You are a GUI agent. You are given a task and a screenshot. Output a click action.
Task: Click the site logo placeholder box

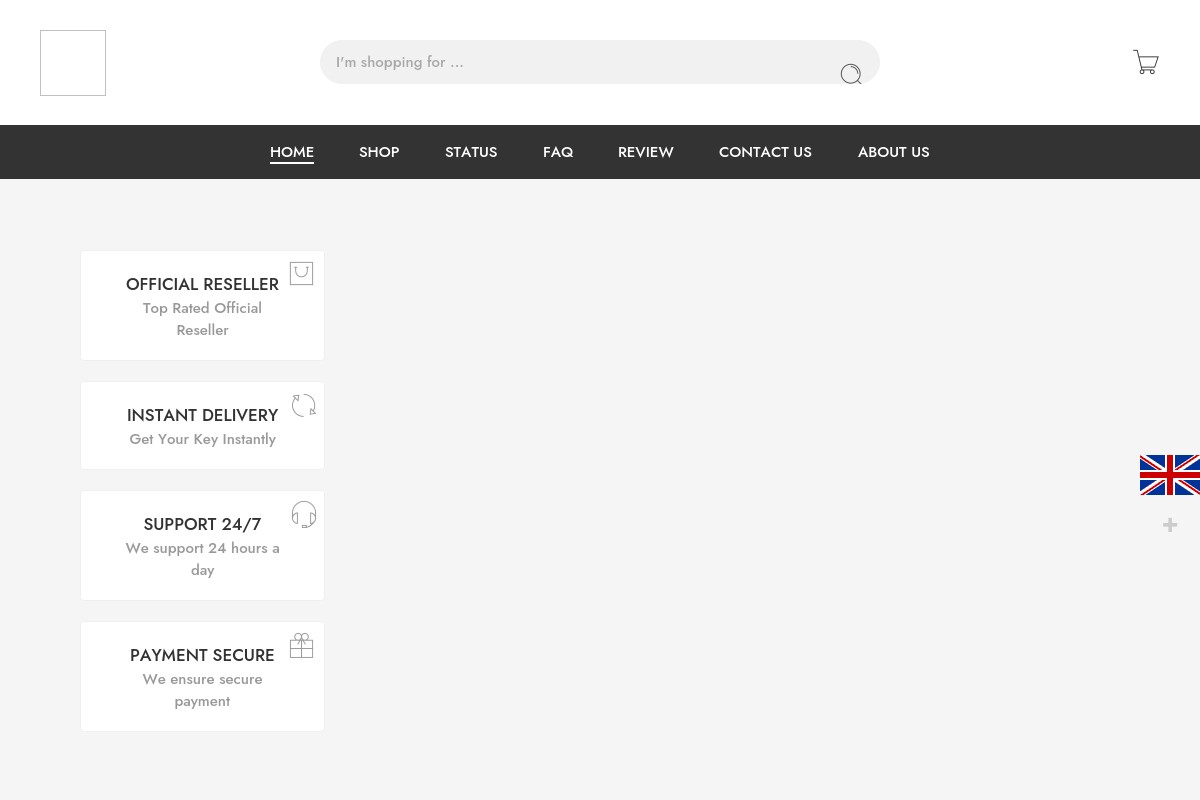[x=73, y=63]
